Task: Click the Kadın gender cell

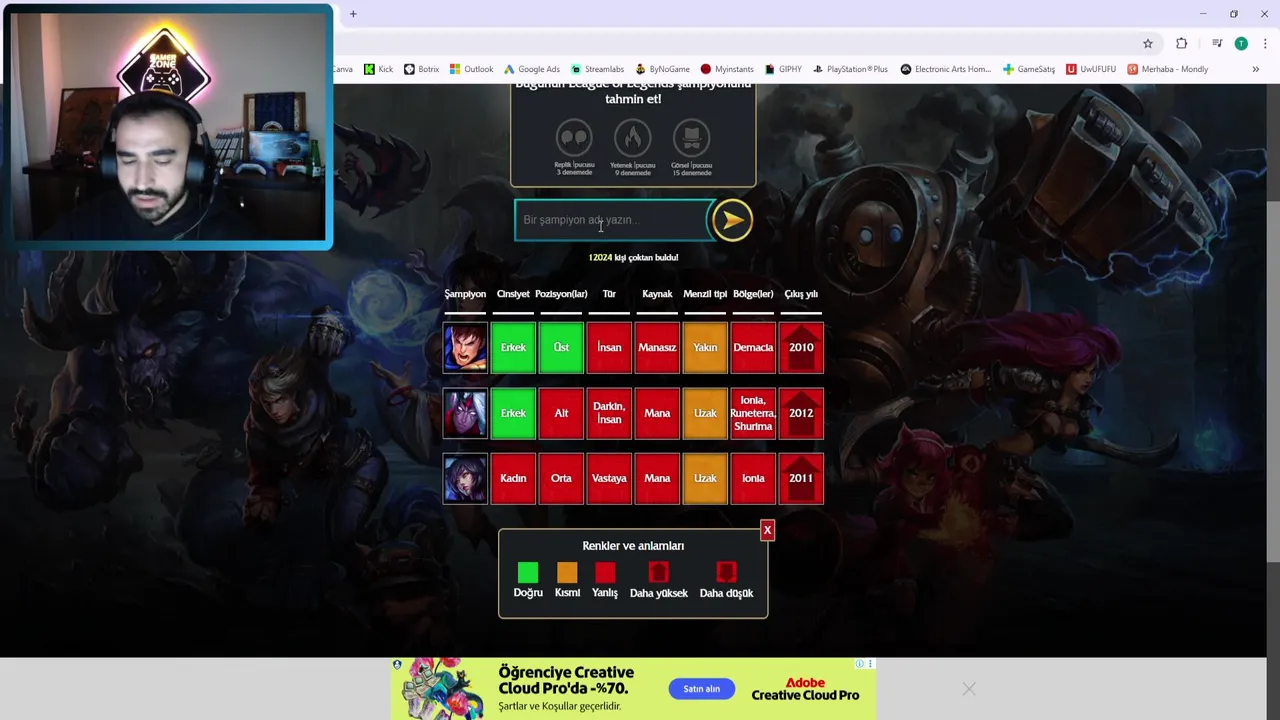Action: 513,478
